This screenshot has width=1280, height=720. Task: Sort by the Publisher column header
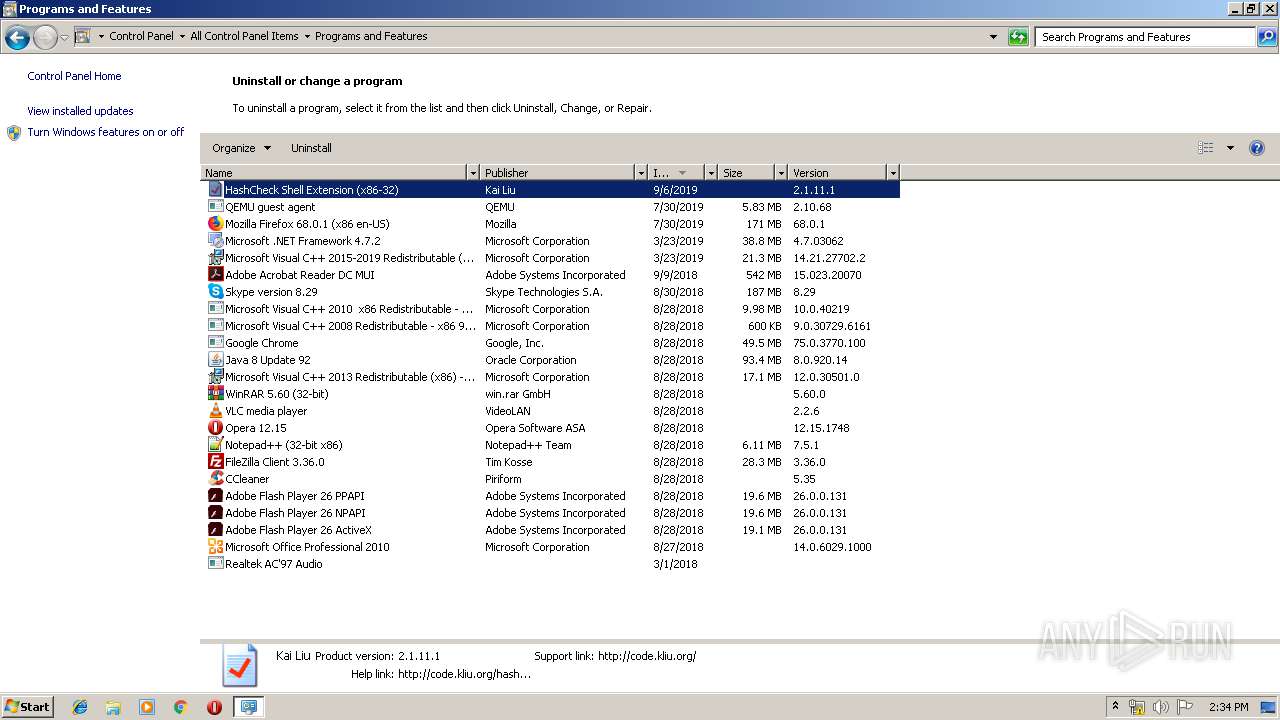pyautogui.click(x=557, y=173)
